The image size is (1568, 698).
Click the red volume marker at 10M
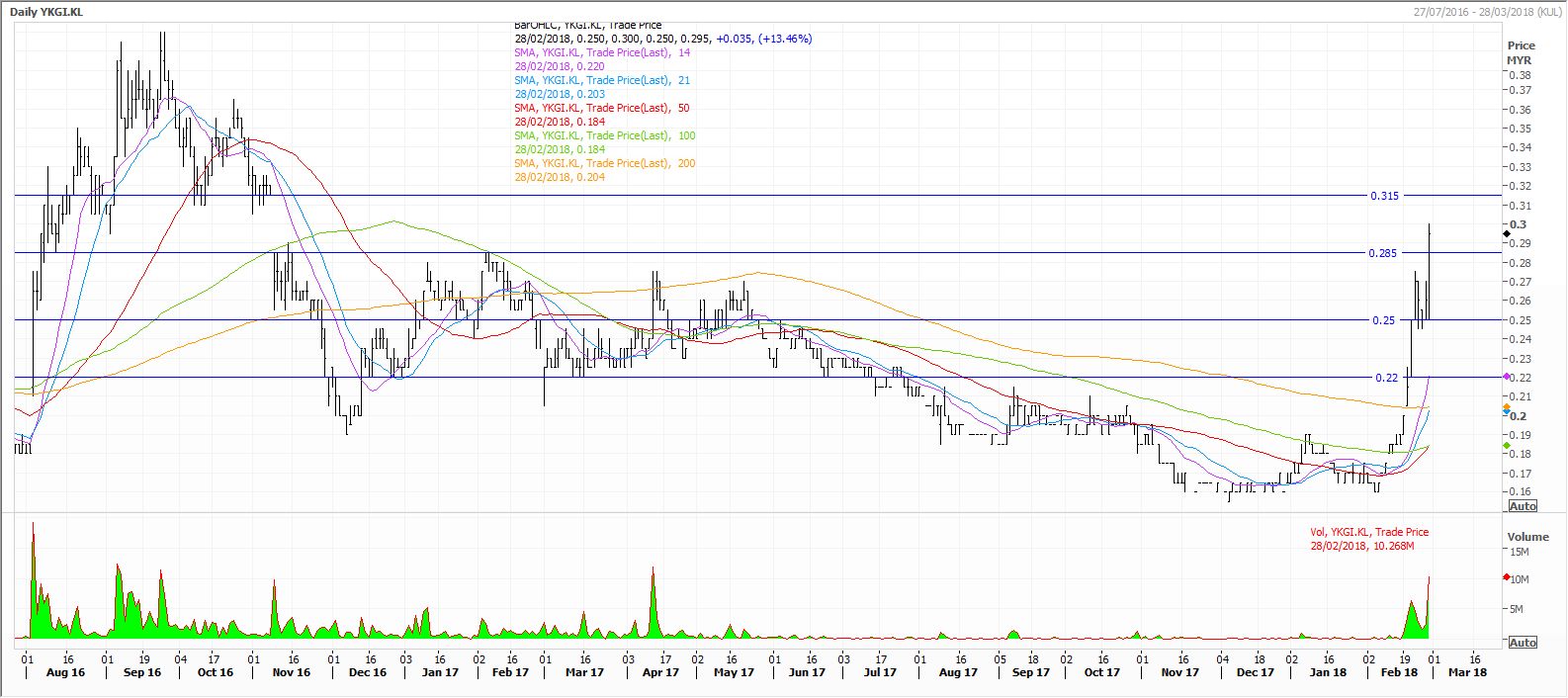pyautogui.click(x=1506, y=577)
